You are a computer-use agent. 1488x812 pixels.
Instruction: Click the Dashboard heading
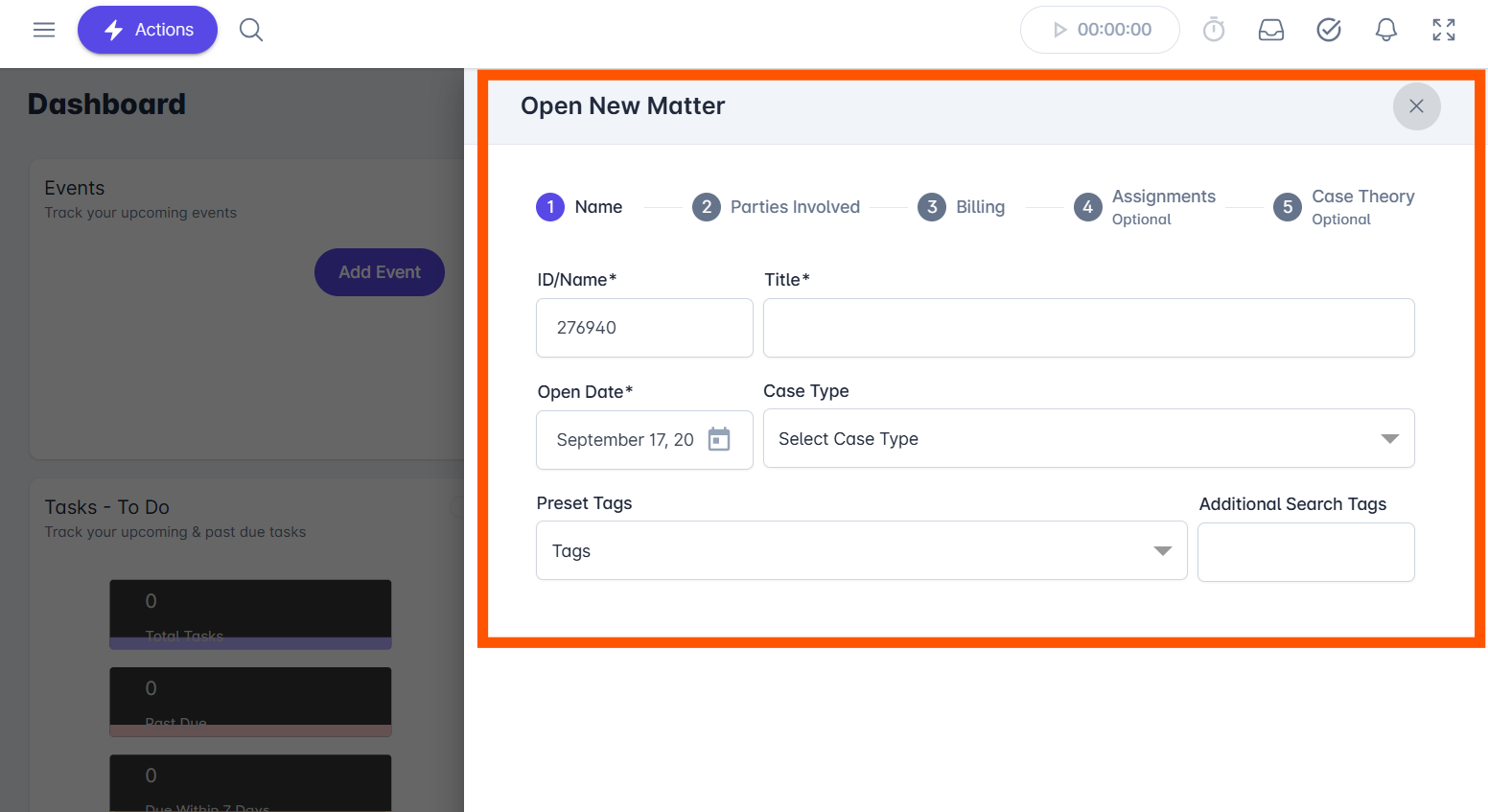(x=106, y=104)
